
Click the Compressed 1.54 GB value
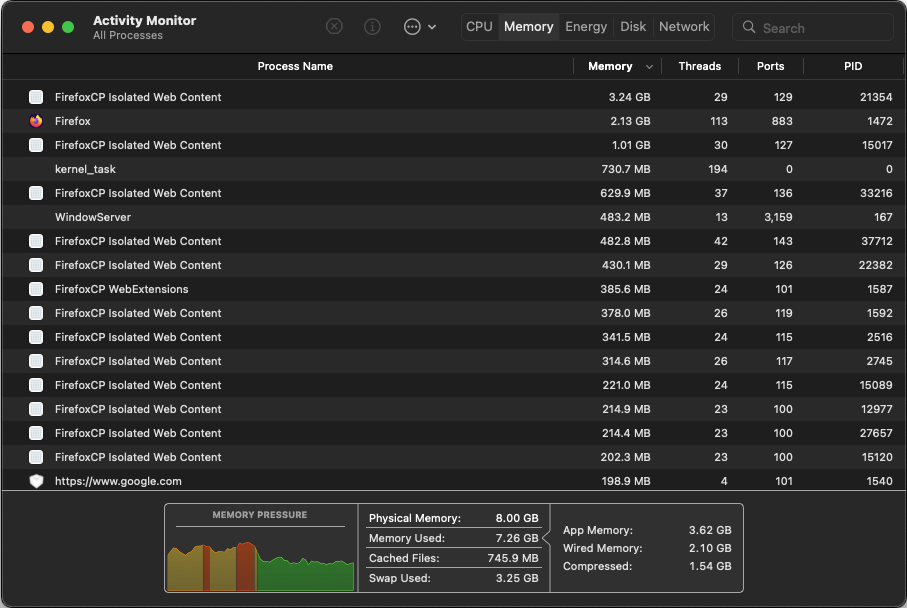710,566
